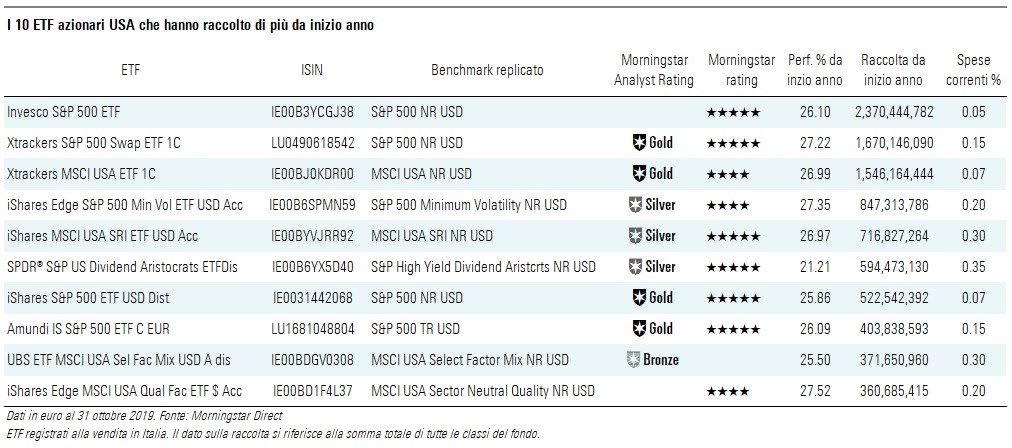Screen dimensions: 1012x448
Task: Click the 27.52 performance value
Action: click(813, 391)
